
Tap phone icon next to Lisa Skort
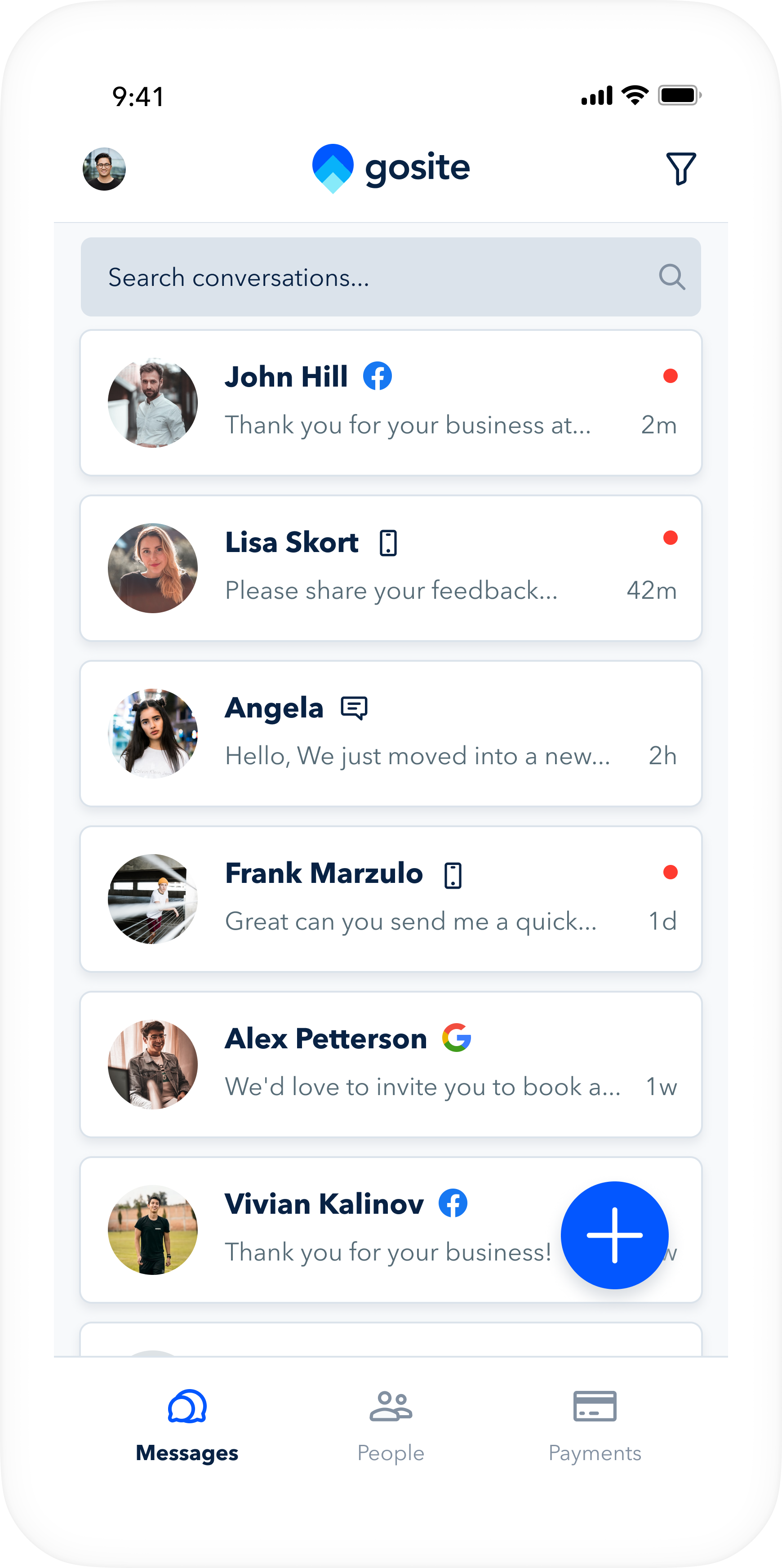[388, 542]
